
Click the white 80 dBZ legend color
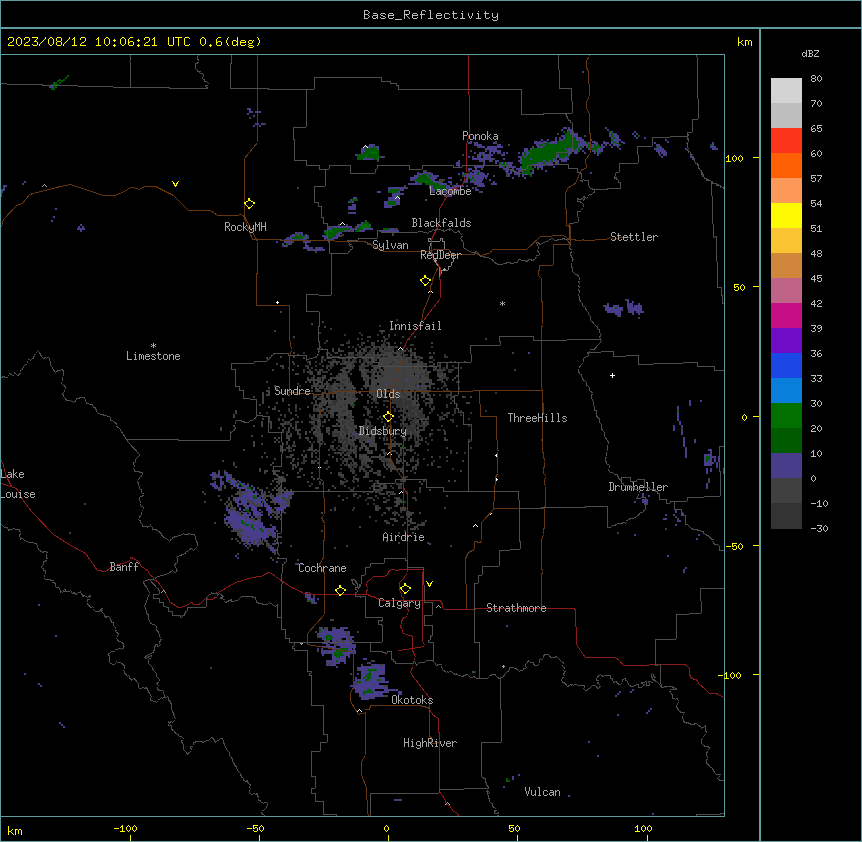click(786, 91)
